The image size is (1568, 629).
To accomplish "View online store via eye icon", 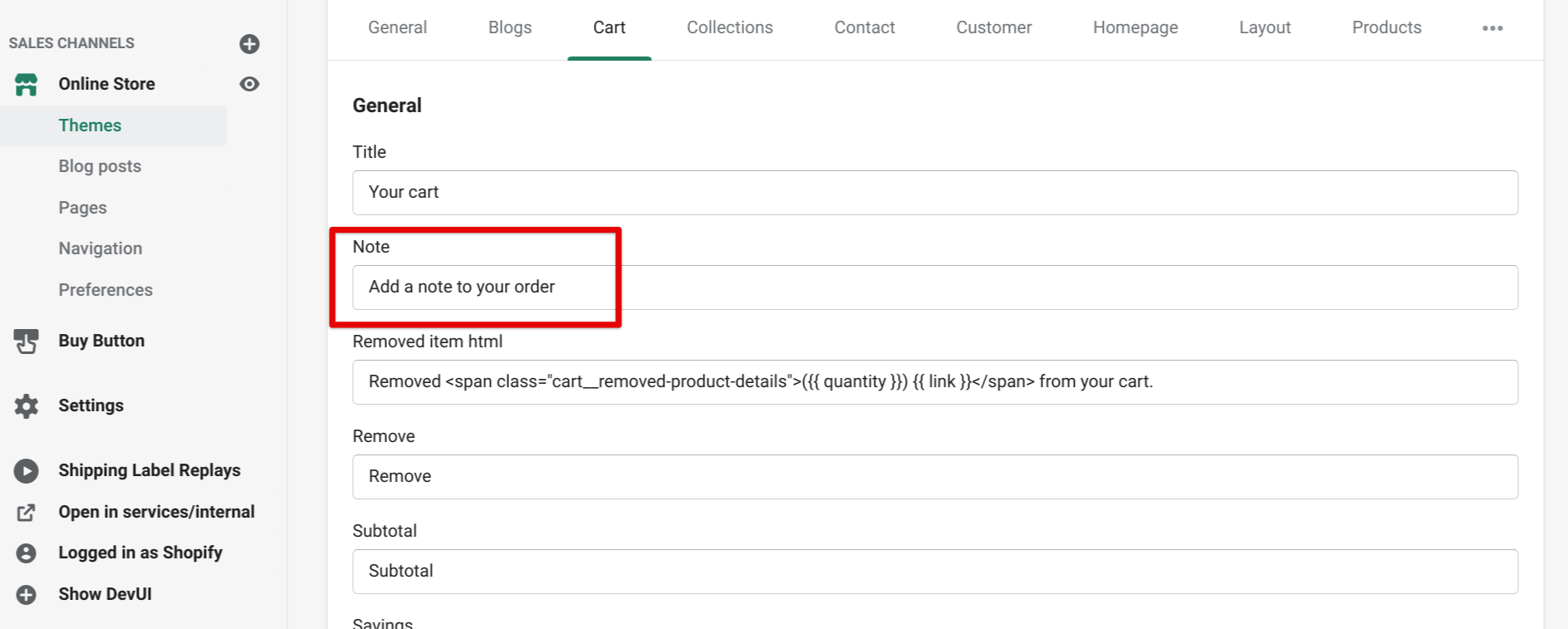I will 249,84.
